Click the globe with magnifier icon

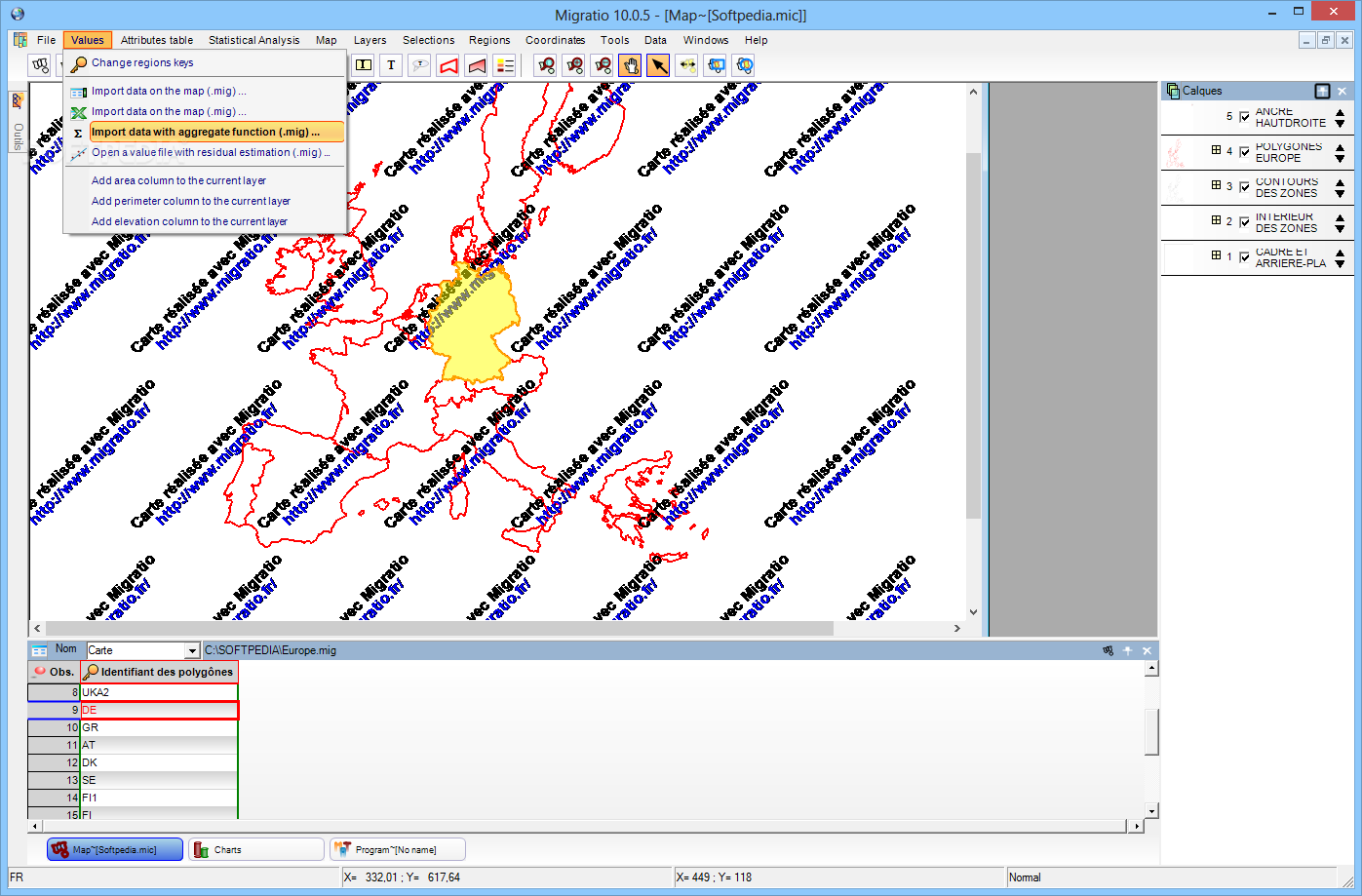744,65
